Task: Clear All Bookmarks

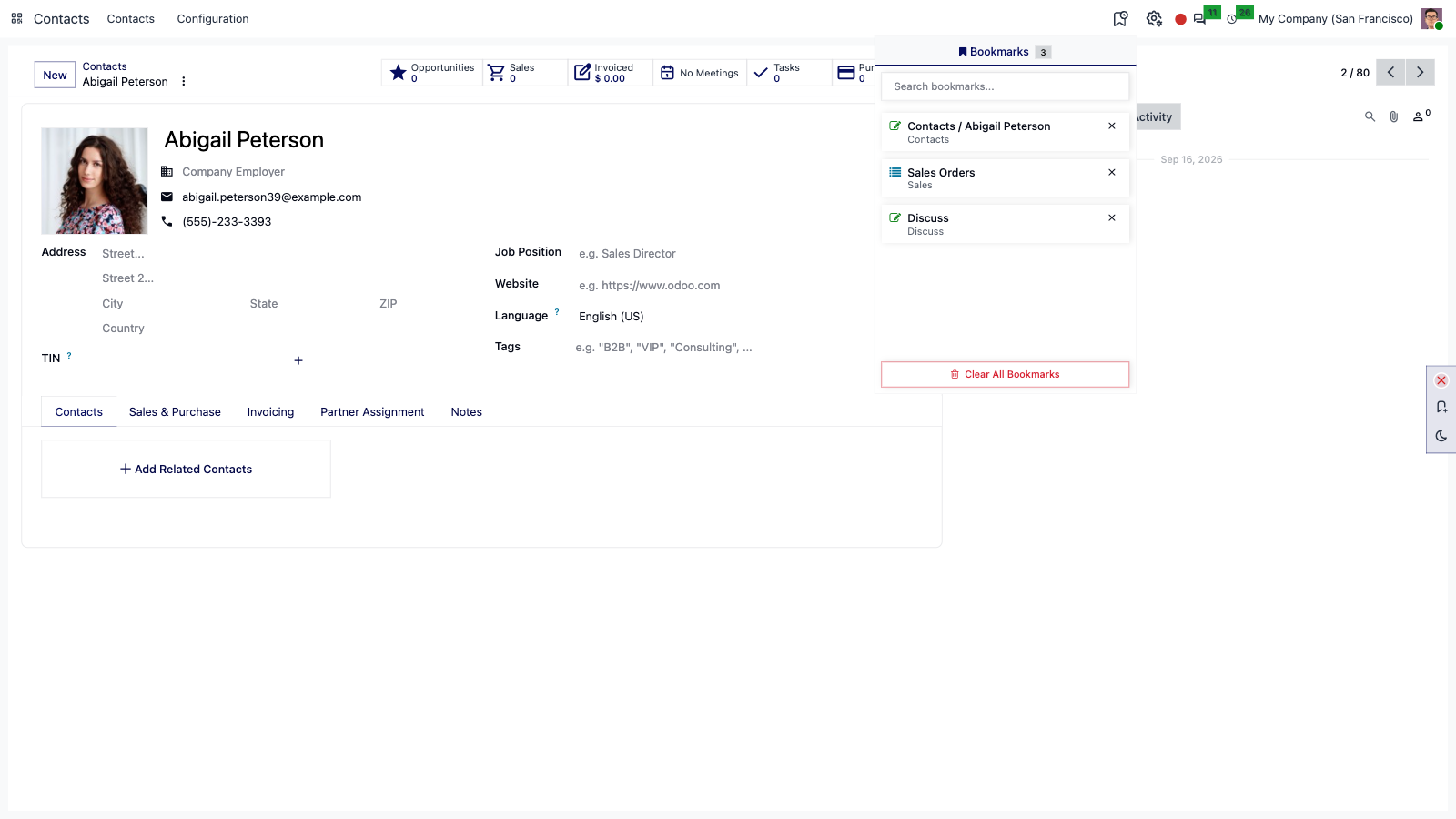Action: pos(1005,374)
